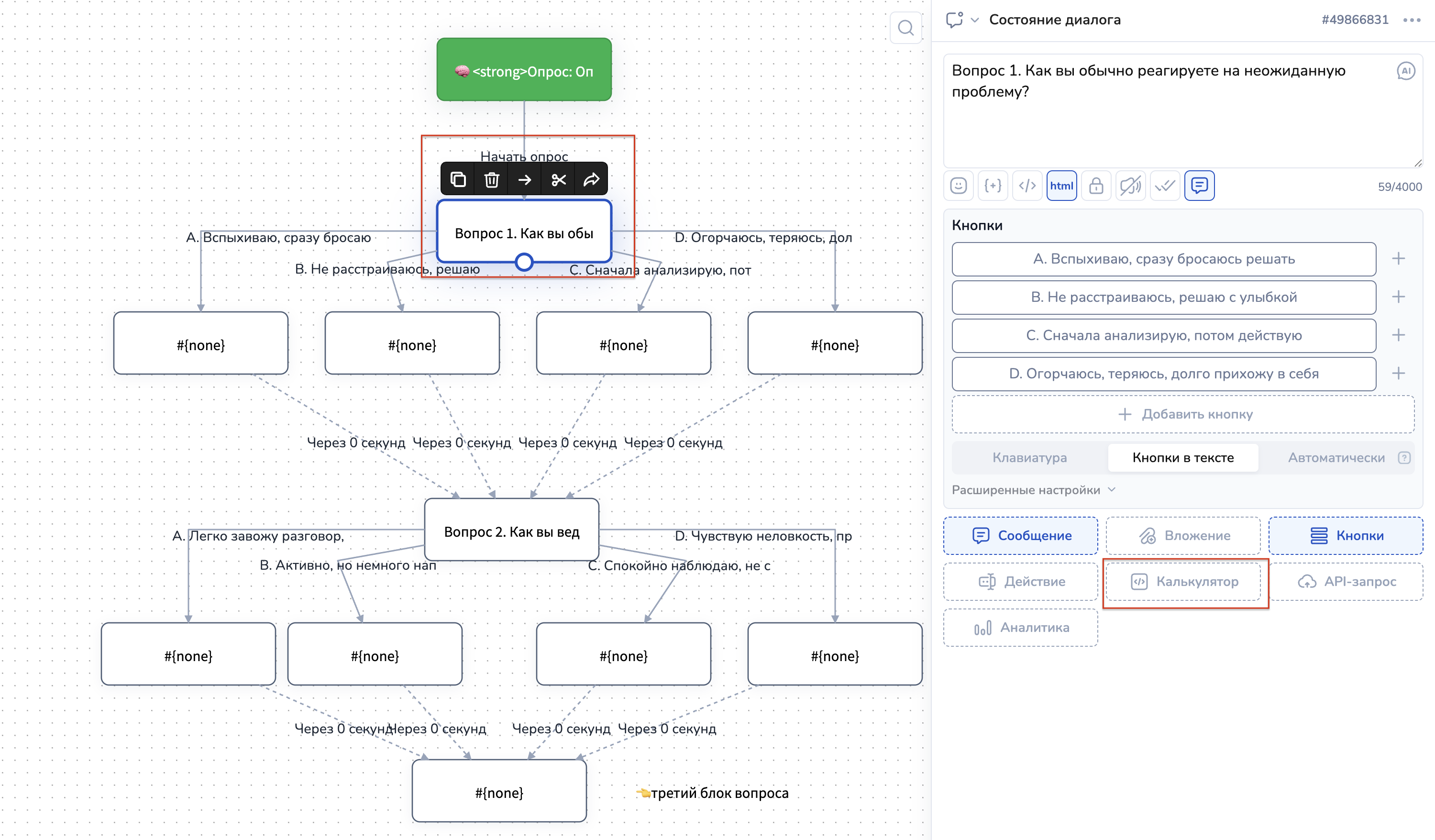Open the emoji picker icon below the message field
Viewport: 1435px width, 840px height.
[x=959, y=186]
